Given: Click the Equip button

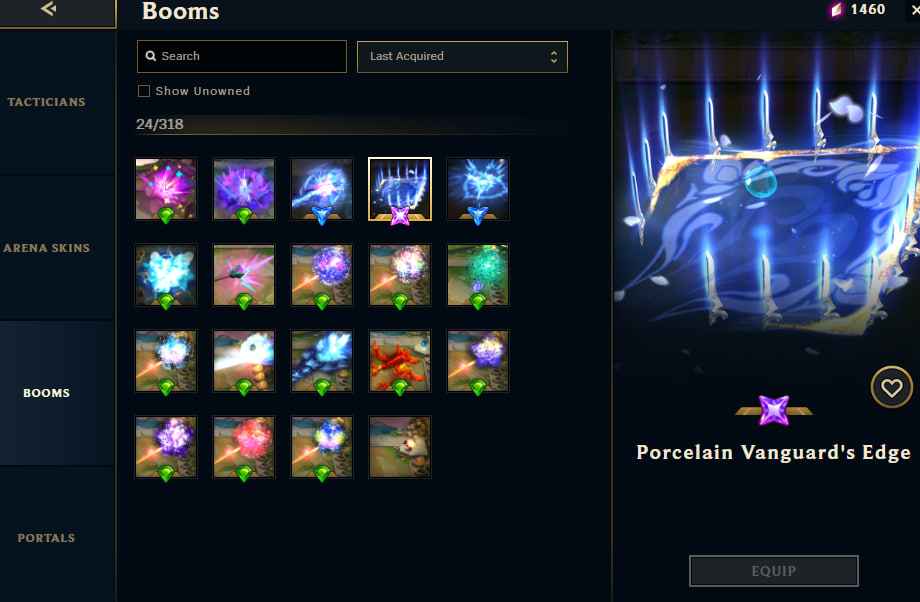Looking at the screenshot, I should tap(773, 571).
